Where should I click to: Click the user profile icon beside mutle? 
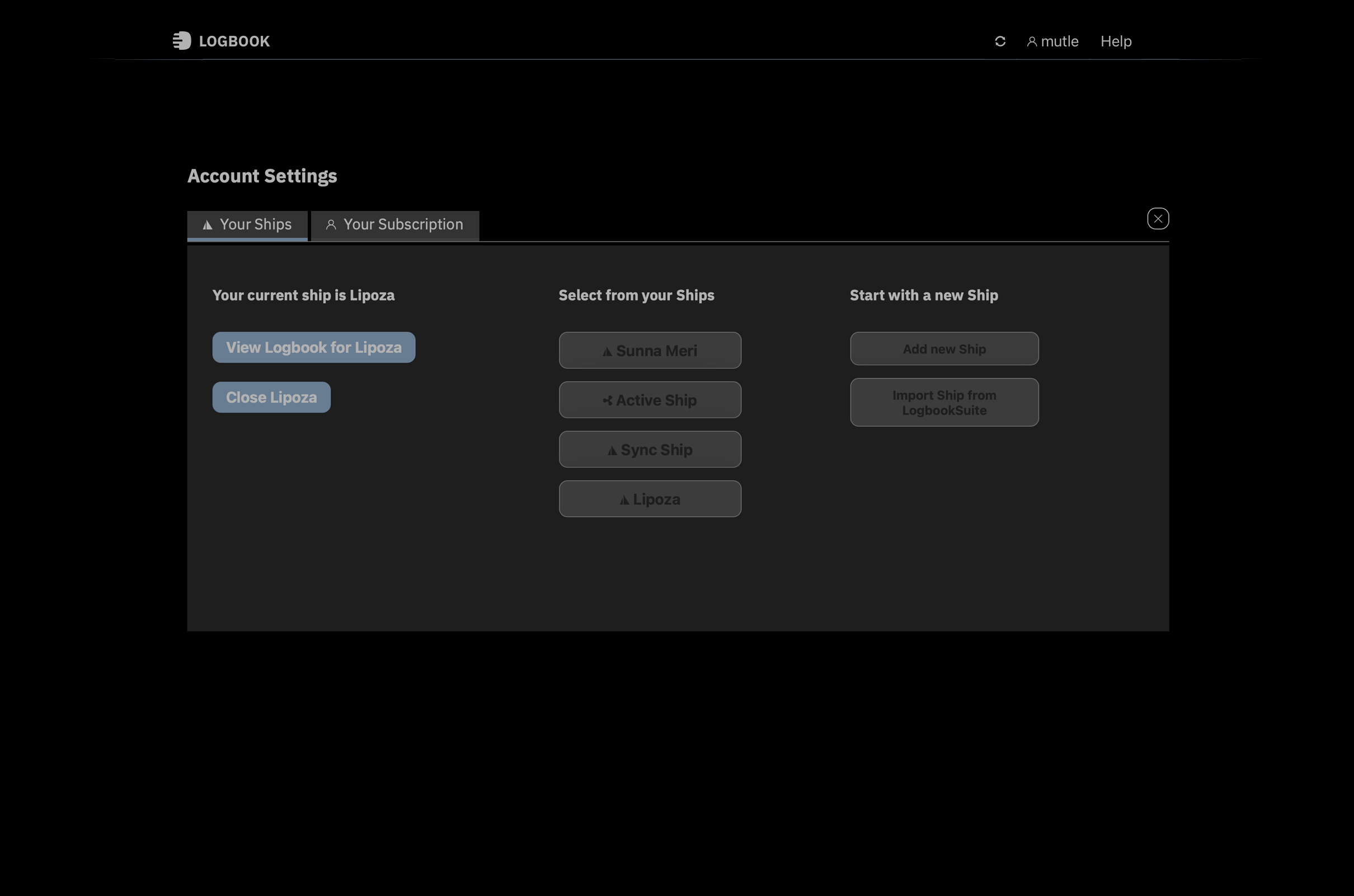1032,42
